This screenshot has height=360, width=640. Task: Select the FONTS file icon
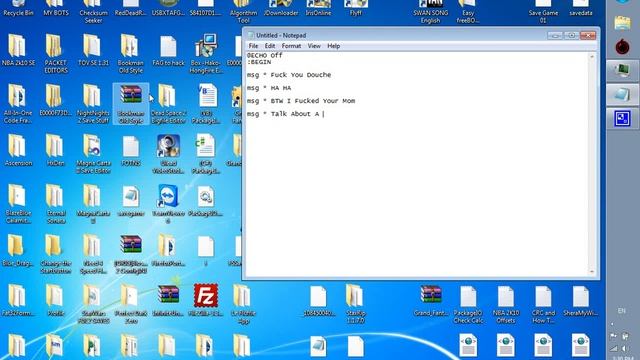pyautogui.click(x=131, y=150)
